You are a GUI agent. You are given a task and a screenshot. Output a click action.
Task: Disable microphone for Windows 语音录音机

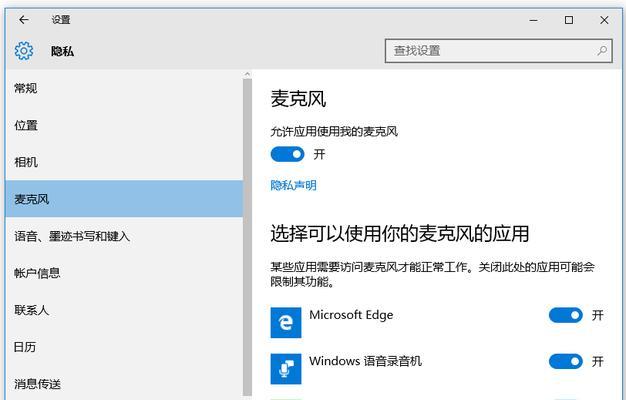tap(566, 362)
